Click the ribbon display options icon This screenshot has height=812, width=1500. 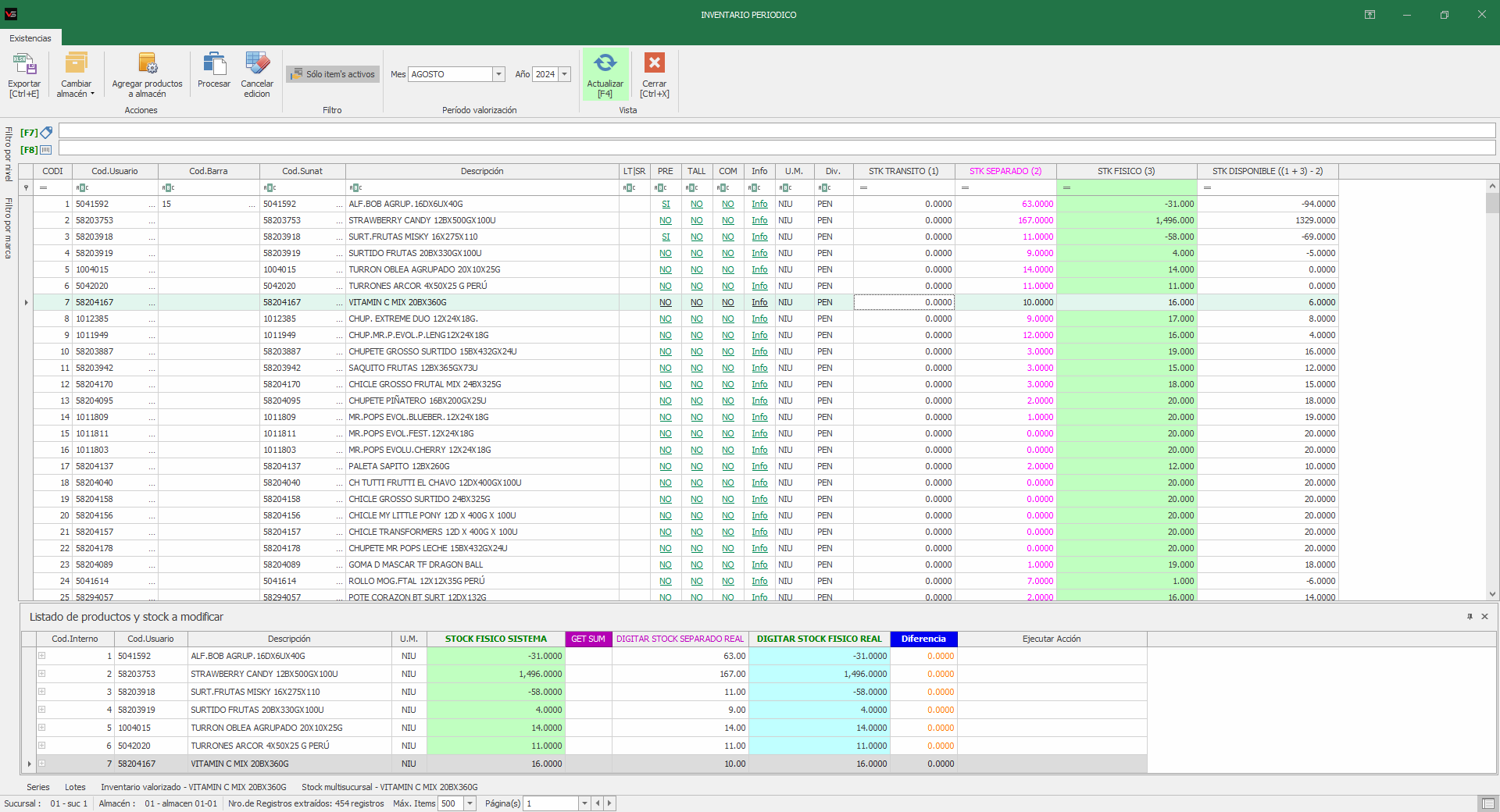(x=1370, y=15)
